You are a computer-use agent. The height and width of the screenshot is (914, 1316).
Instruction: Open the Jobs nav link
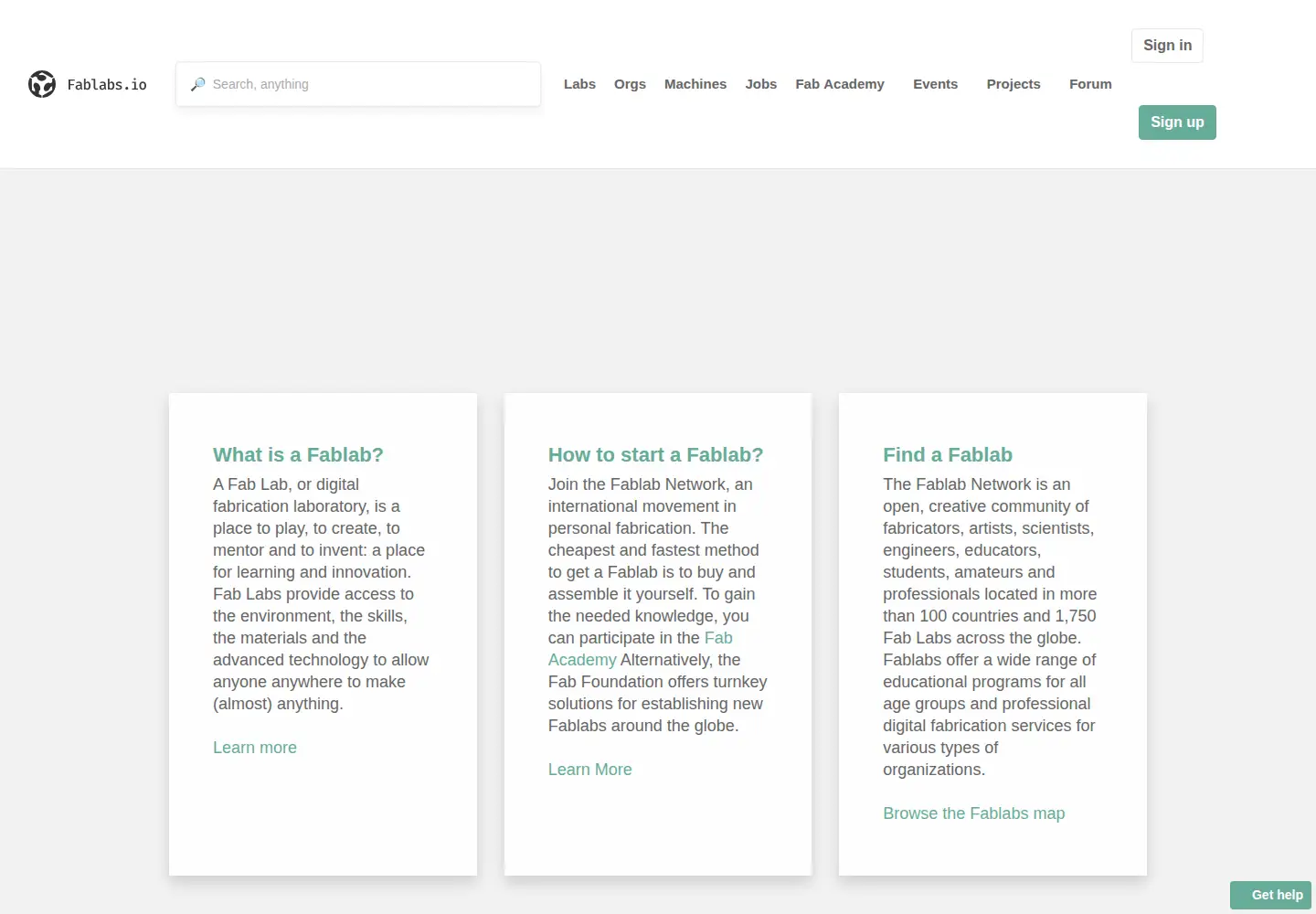tap(761, 84)
